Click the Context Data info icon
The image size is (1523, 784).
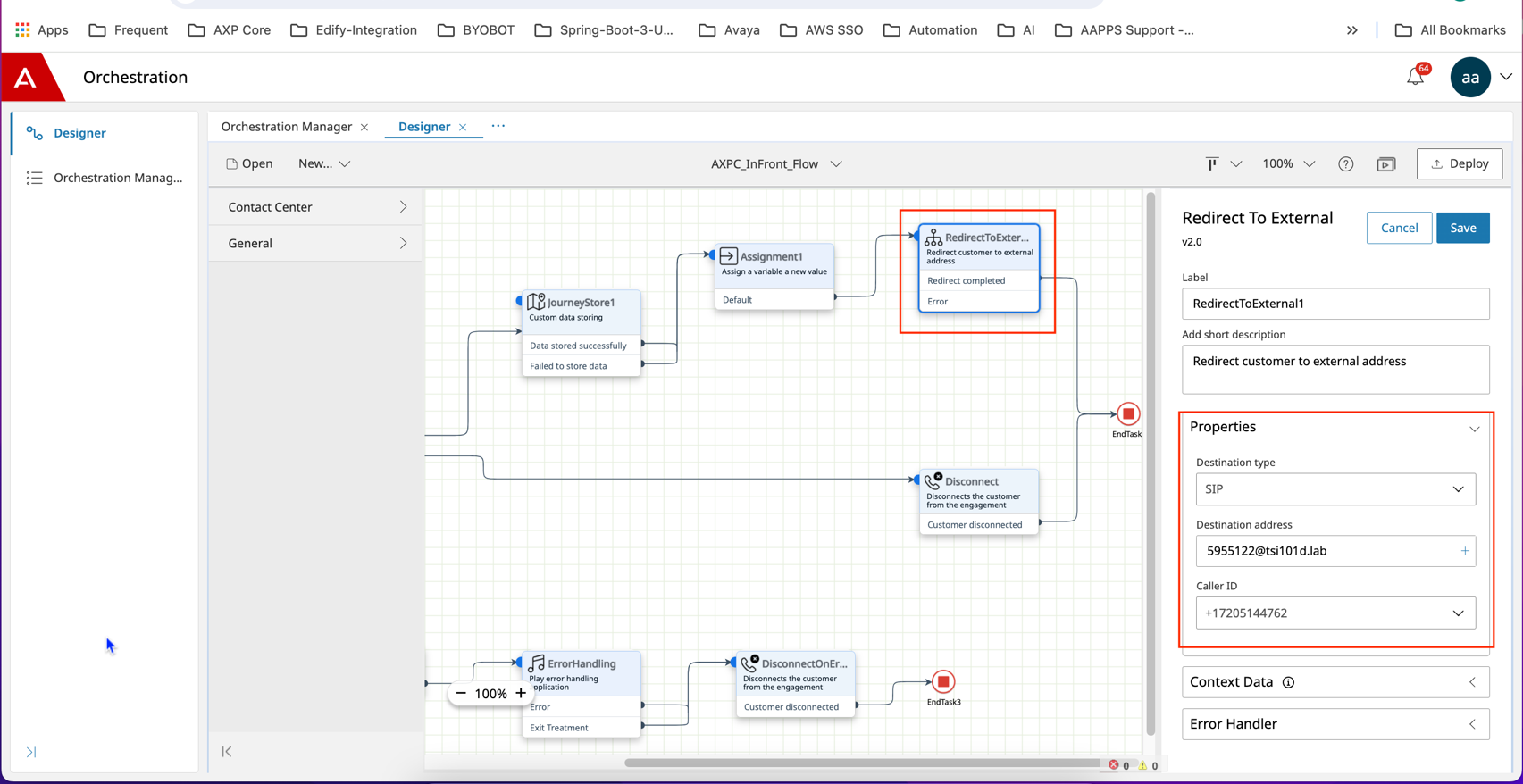coord(1288,682)
